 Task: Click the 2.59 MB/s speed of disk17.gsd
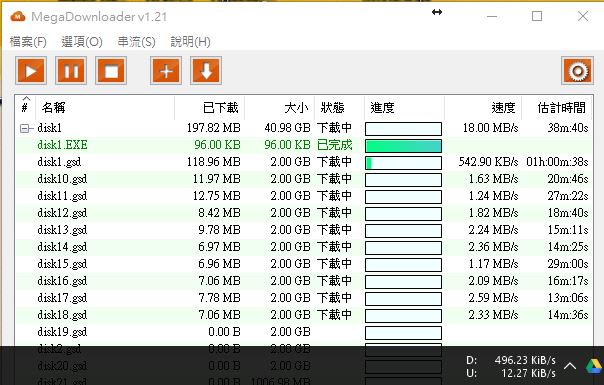click(x=493, y=298)
